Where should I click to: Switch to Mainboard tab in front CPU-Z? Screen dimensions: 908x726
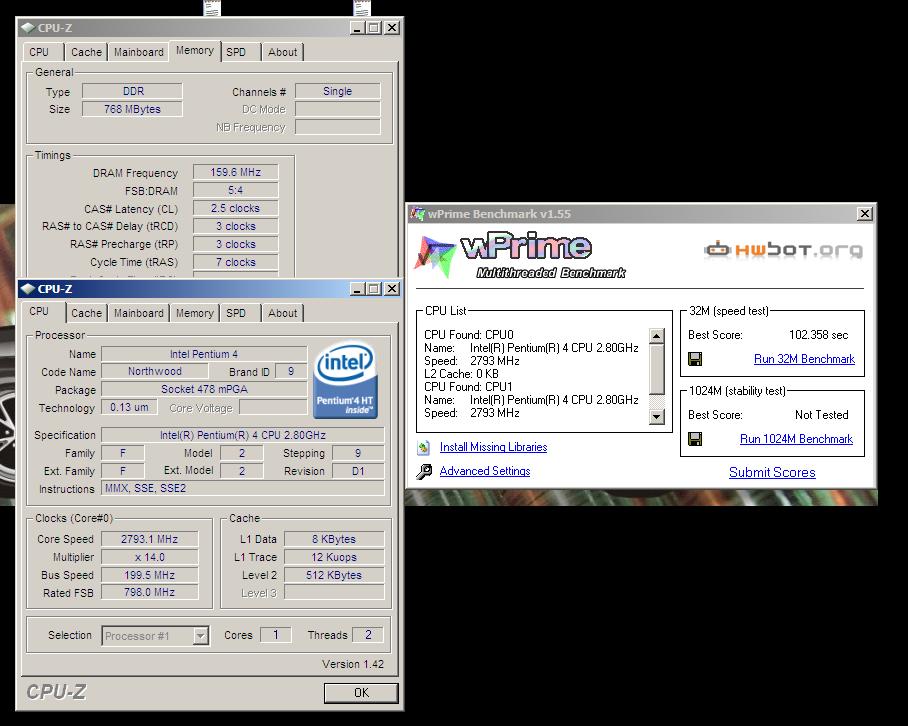point(138,313)
